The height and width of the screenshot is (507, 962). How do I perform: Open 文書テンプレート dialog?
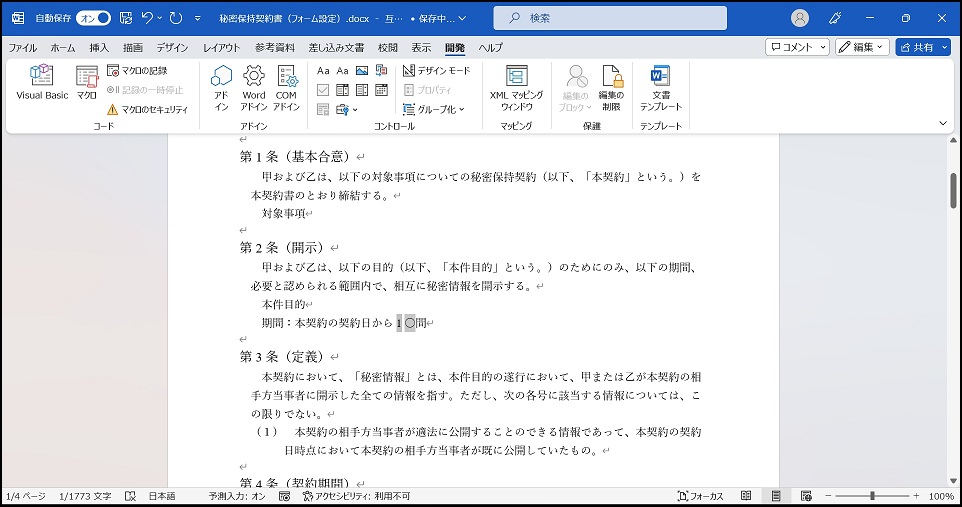tap(660, 87)
